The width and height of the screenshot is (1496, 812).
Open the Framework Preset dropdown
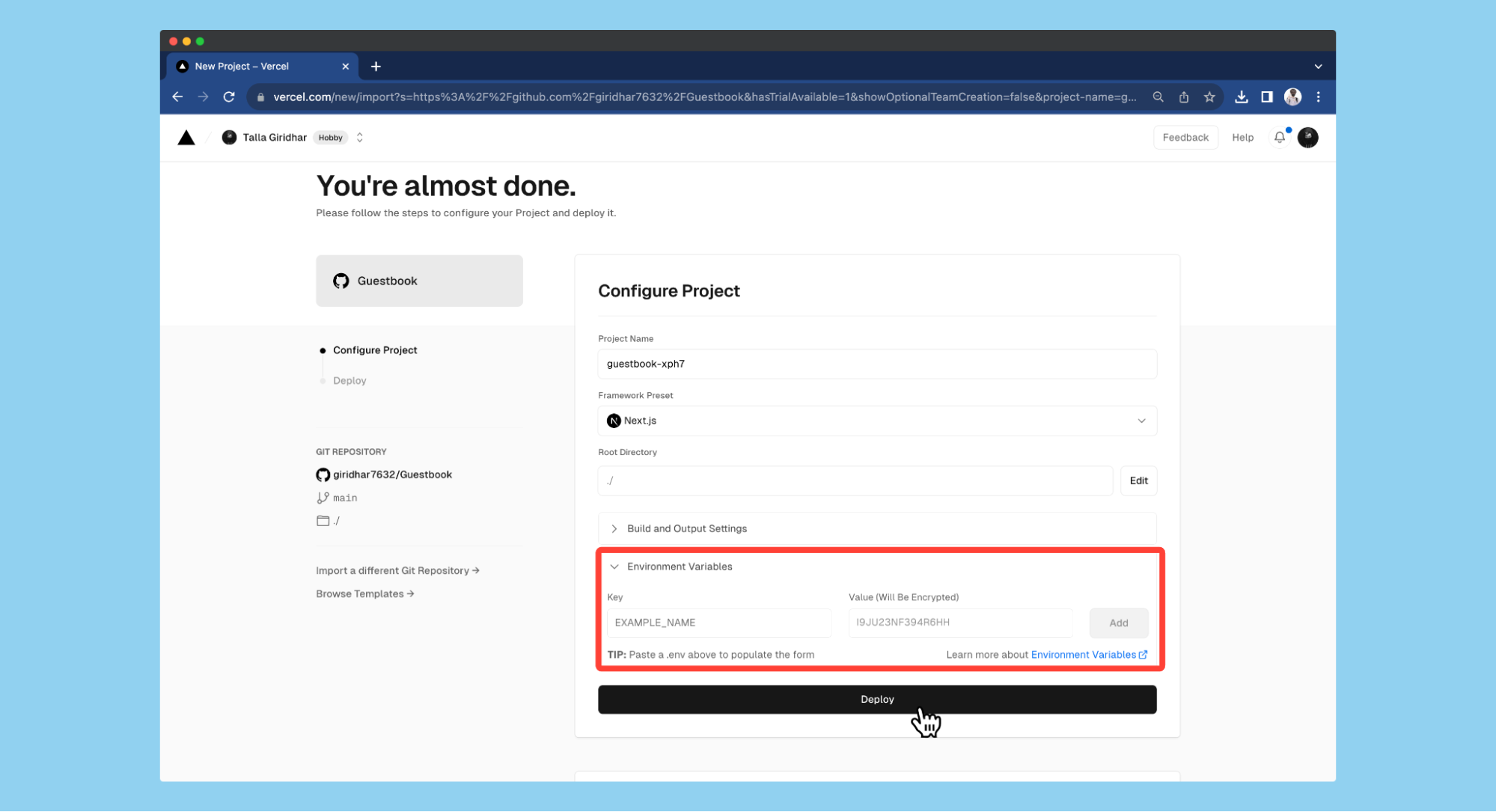tap(876, 421)
